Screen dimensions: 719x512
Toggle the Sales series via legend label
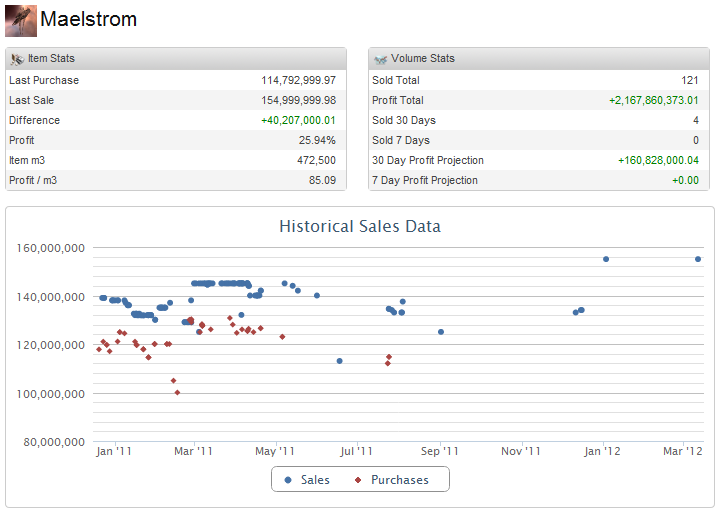[315, 480]
